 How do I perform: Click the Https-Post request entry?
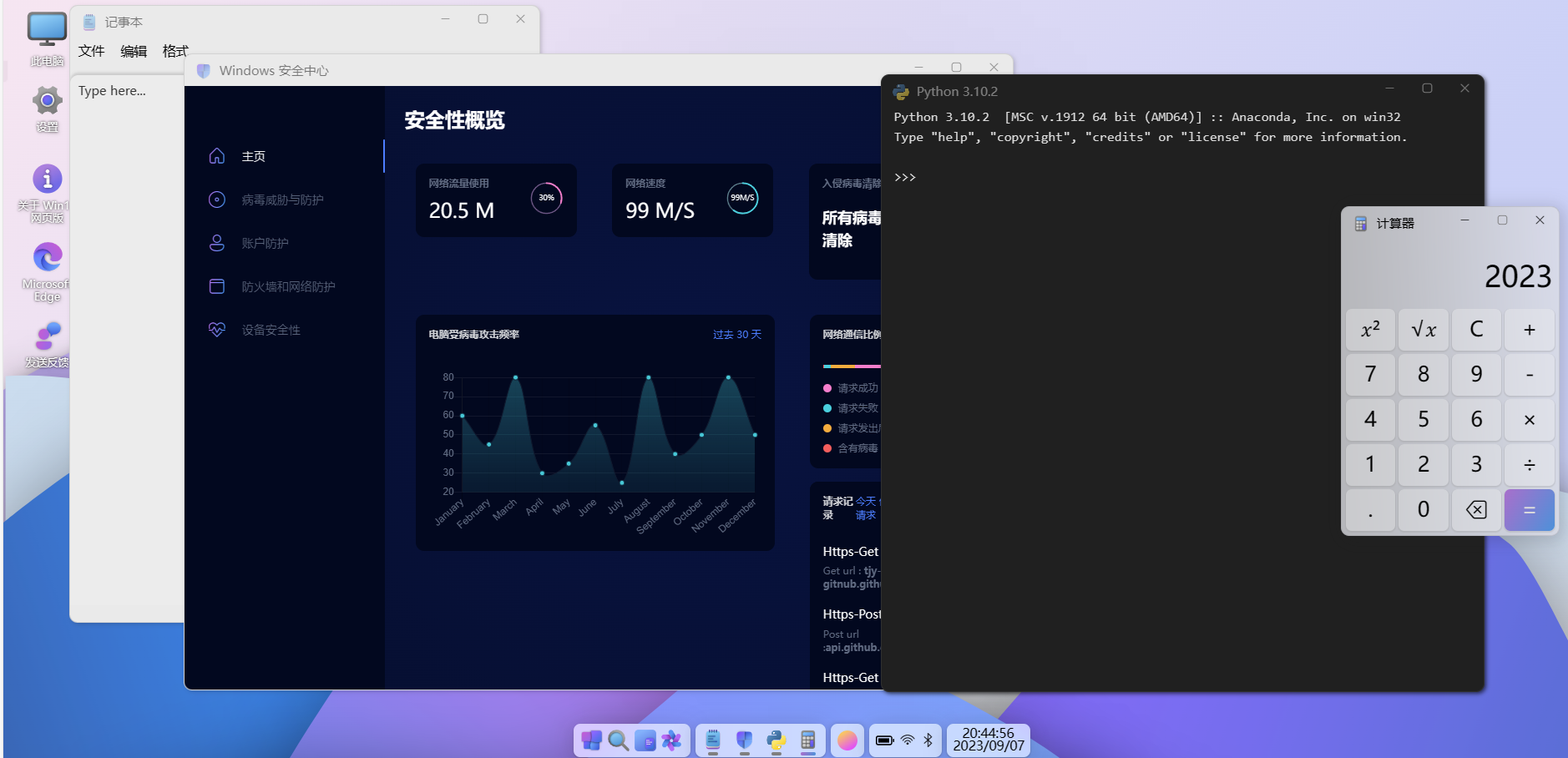[852, 630]
